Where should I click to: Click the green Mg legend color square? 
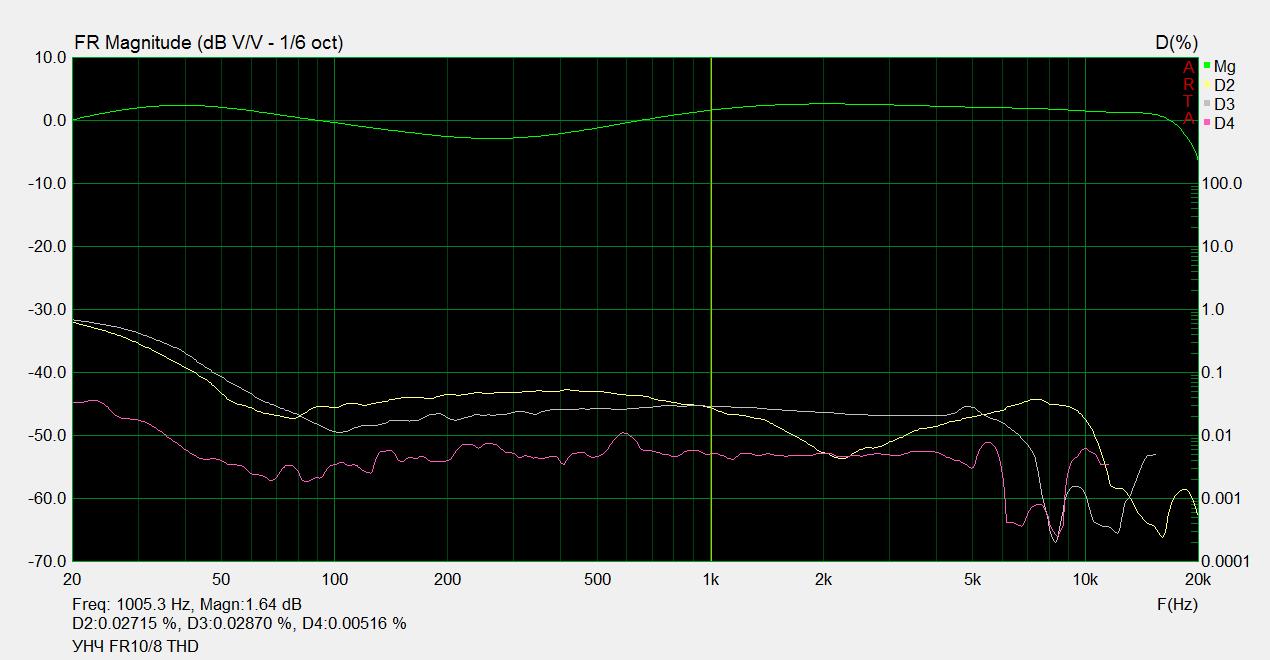click(1207, 66)
